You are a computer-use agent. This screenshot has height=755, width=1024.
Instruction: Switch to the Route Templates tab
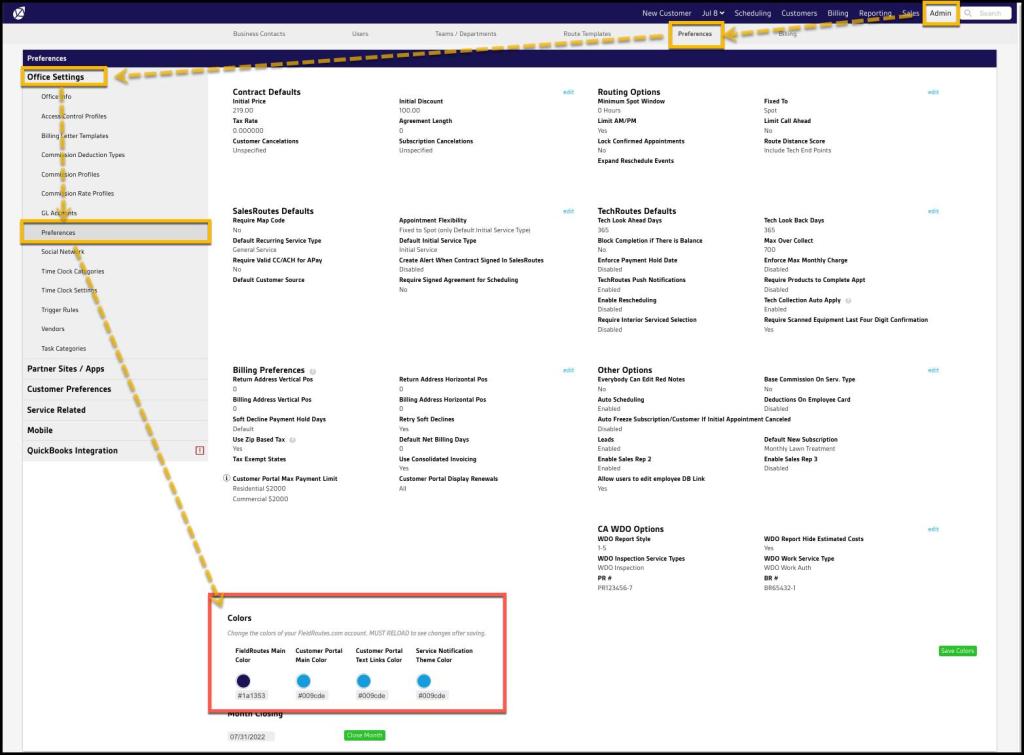point(586,34)
